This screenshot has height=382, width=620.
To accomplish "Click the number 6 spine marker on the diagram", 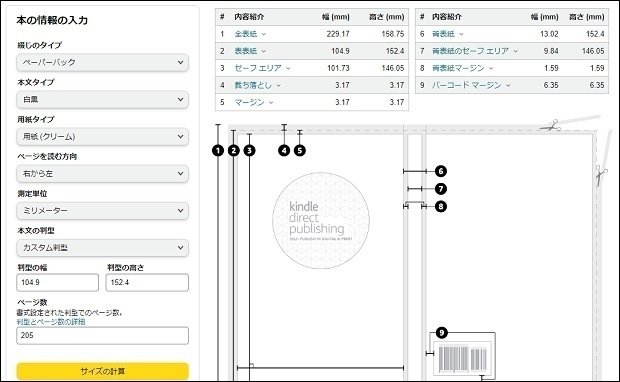I will (x=441, y=171).
